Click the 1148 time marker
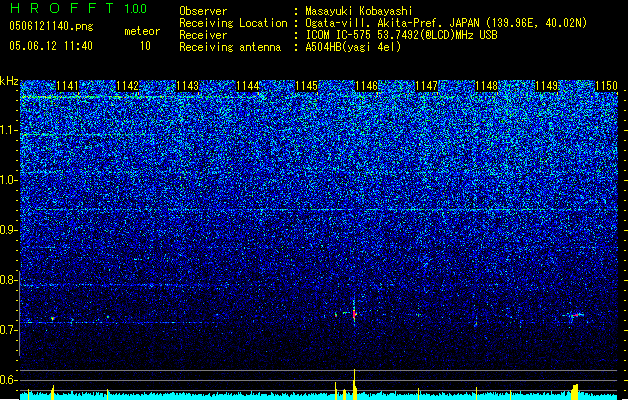This screenshot has width=629, height=400. [x=486, y=86]
